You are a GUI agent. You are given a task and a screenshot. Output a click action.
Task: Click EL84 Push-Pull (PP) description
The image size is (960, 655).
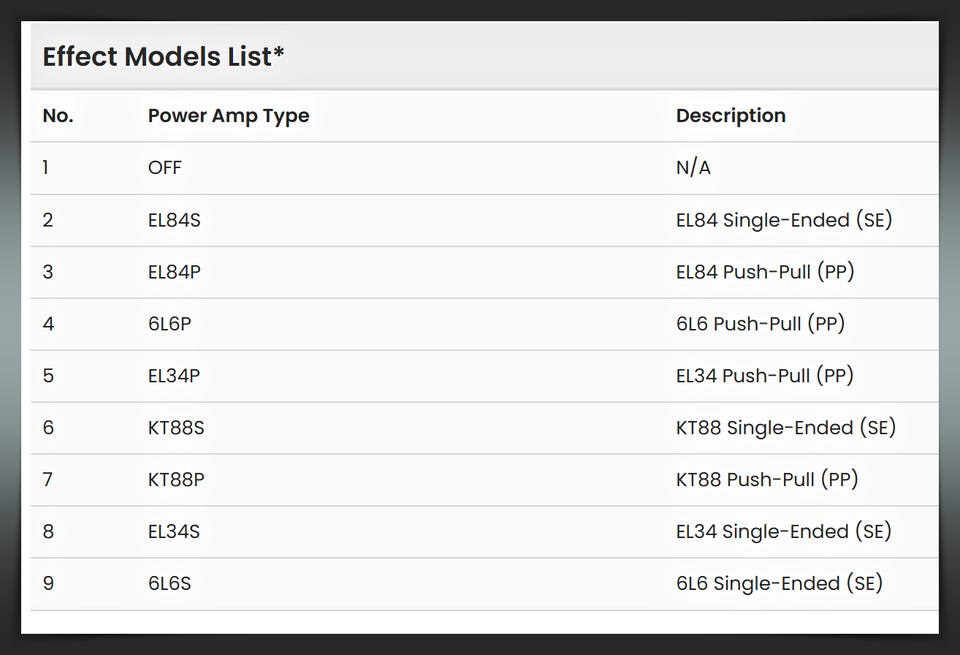click(765, 272)
